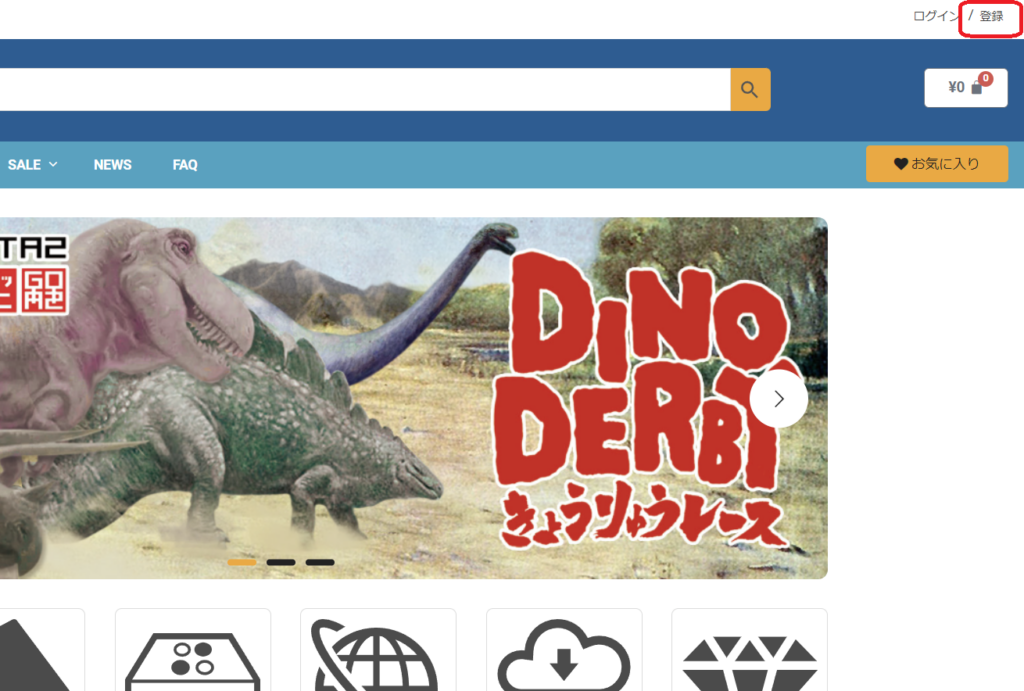This screenshot has height=691, width=1024.
Task: Select the second slide indicator dash
Action: pyautogui.click(x=281, y=562)
